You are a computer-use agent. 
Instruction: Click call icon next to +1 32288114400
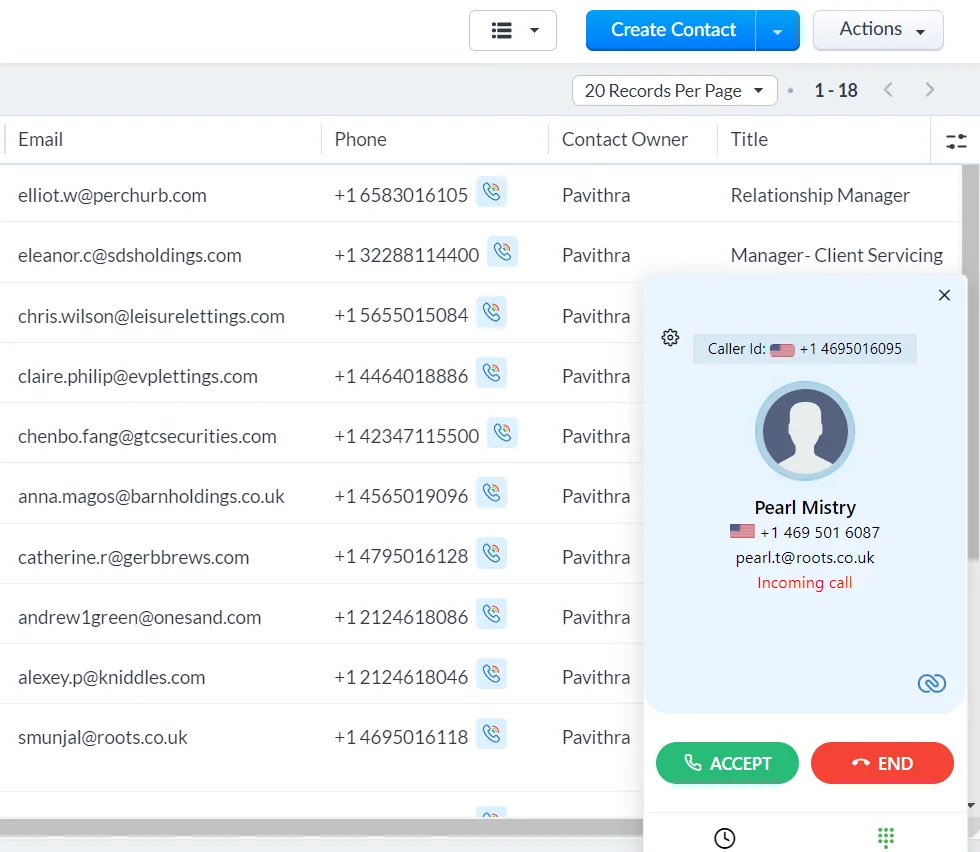[502, 252]
